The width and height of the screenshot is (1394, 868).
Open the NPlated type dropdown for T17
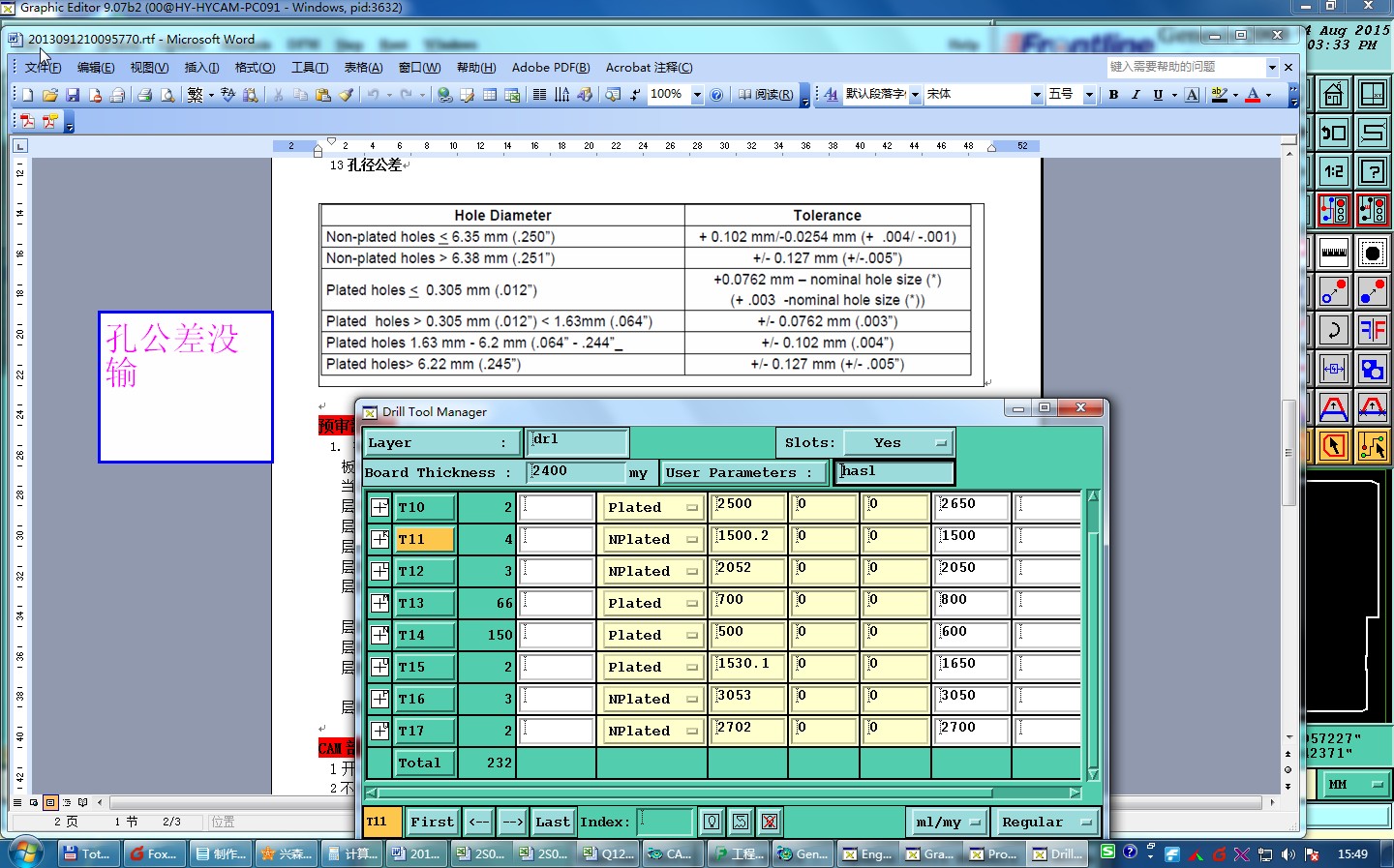(652, 731)
